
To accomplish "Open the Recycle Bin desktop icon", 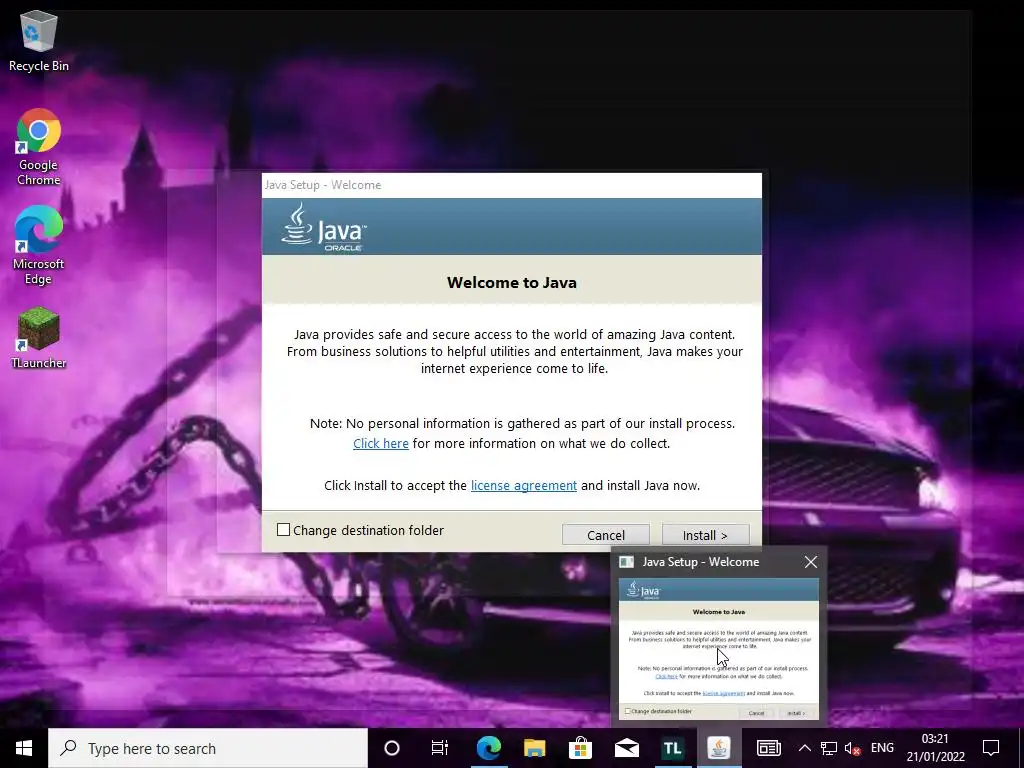I will (x=39, y=40).
